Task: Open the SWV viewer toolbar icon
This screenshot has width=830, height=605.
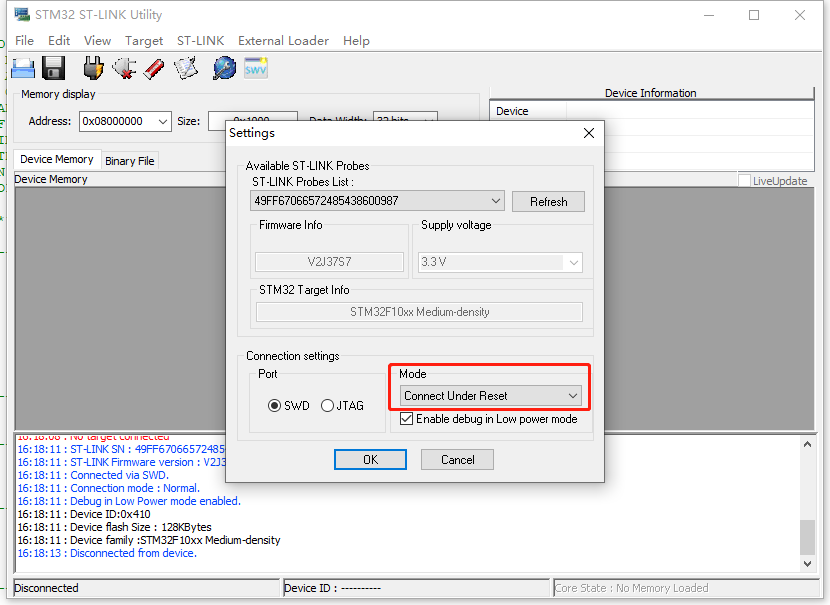Action: [256, 68]
